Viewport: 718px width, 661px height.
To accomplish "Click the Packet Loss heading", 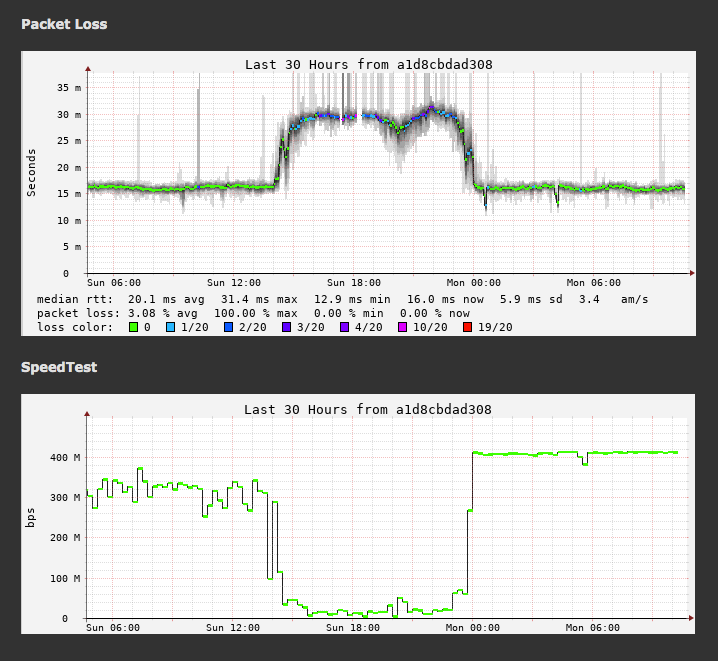I will pyautogui.click(x=64, y=24).
